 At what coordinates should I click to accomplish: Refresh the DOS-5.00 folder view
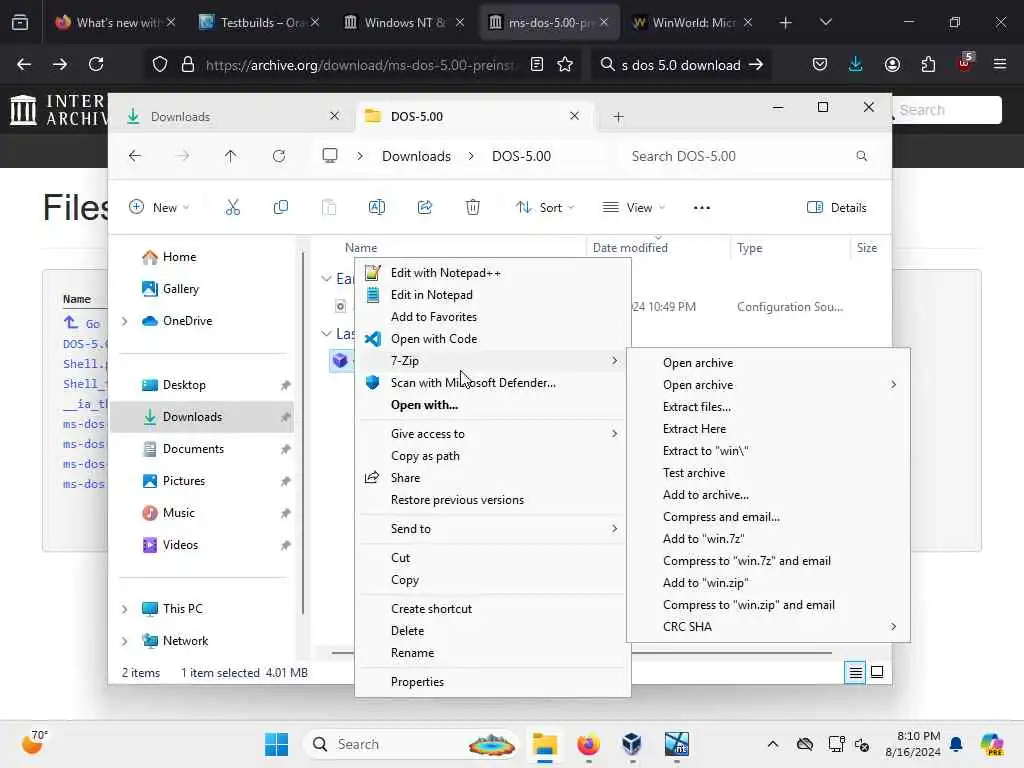(x=279, y=156)
